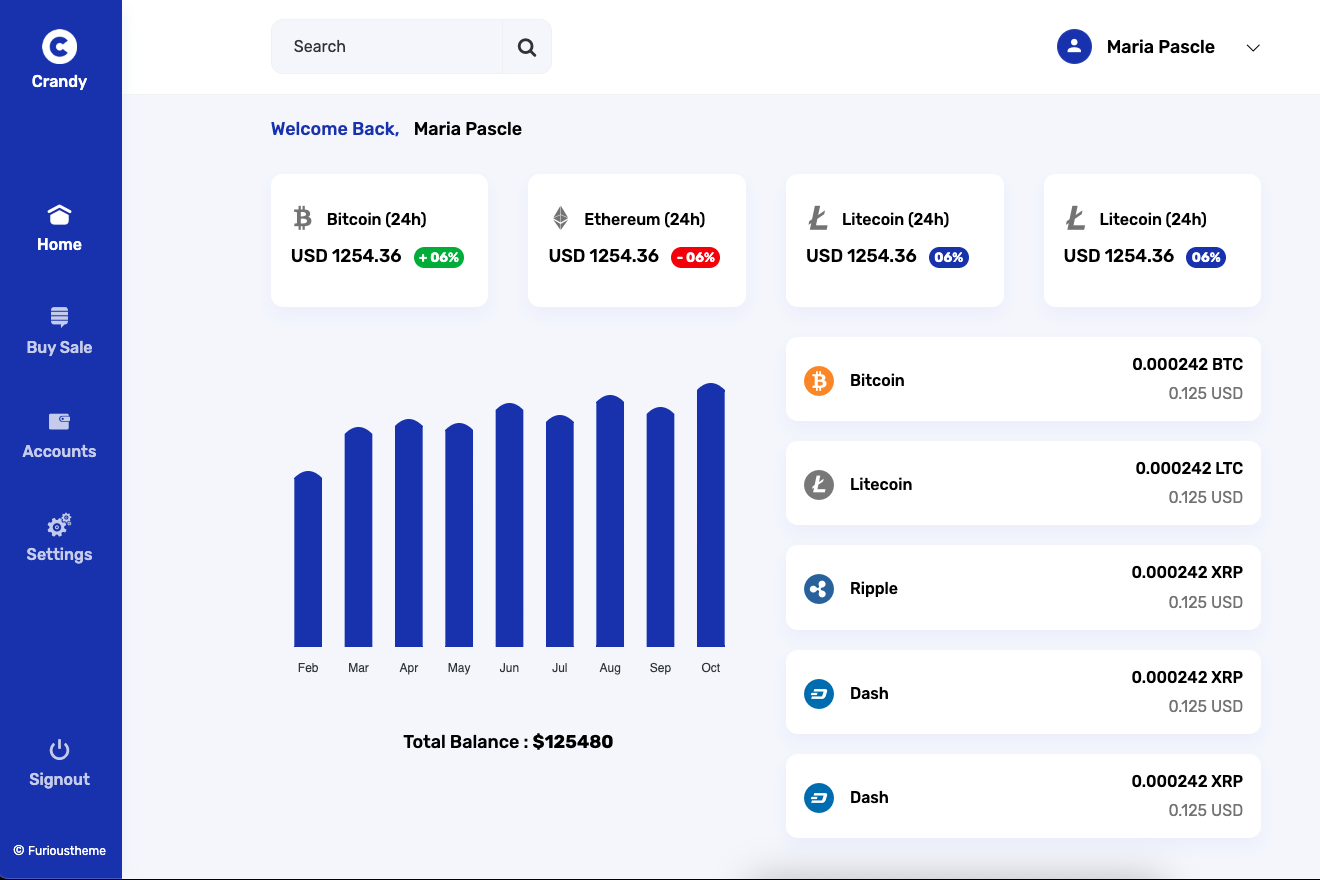Screen dimensions: 1320x880
Task: Click the "0.000242 LTC" amount
Action: click(1190, 468)
